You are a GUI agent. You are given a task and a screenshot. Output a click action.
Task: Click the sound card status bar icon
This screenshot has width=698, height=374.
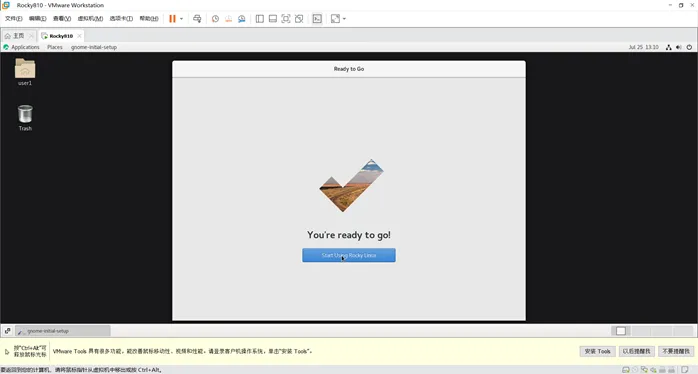653,370
